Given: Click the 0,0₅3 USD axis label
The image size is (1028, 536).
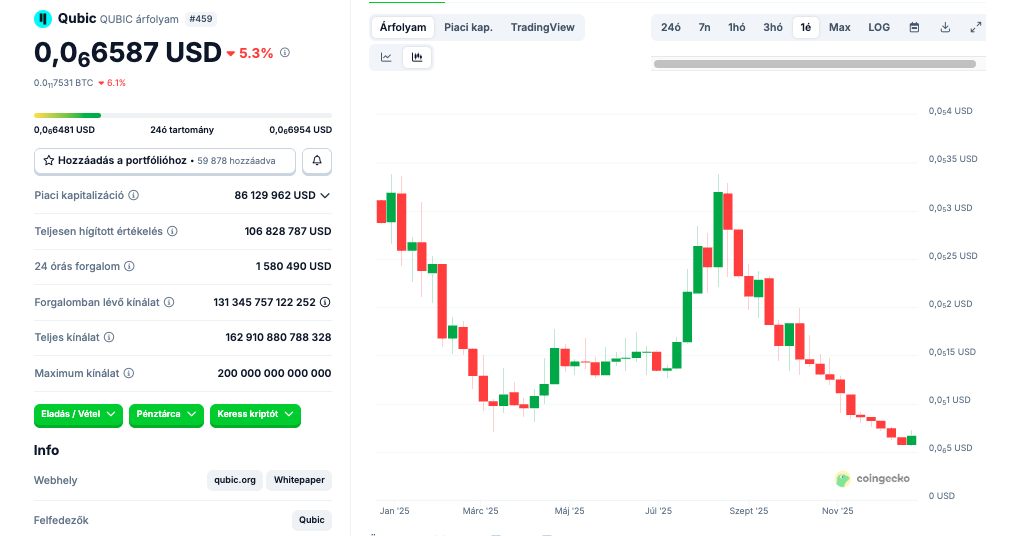Looking at the screenshot, I should pyautogui.click(x=950, y=208).
